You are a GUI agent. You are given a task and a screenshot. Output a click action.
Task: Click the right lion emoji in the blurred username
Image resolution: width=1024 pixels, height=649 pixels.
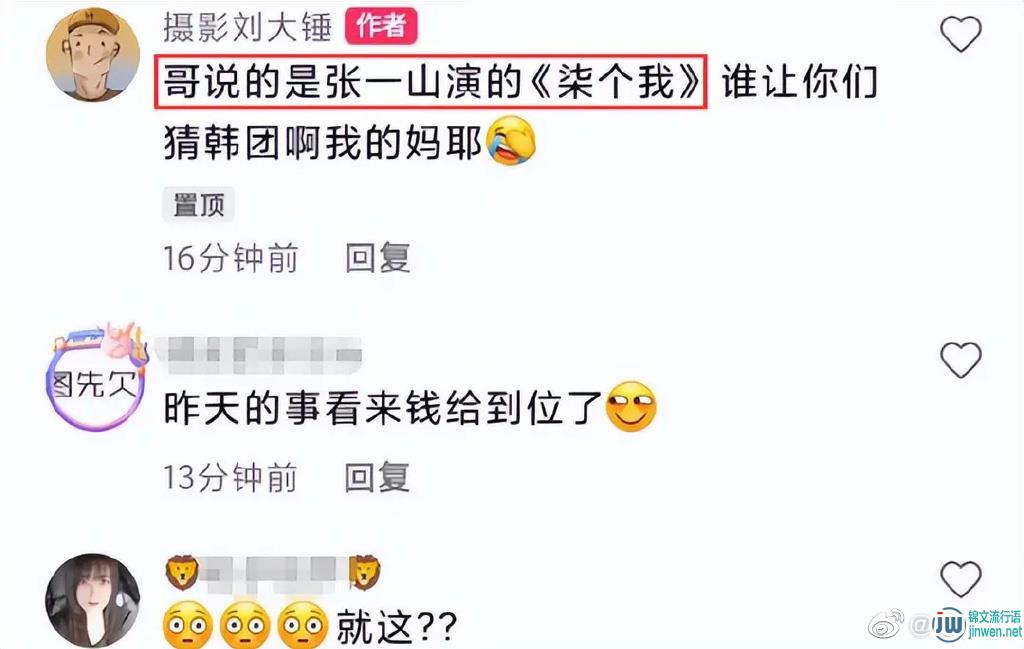(365, 573)
